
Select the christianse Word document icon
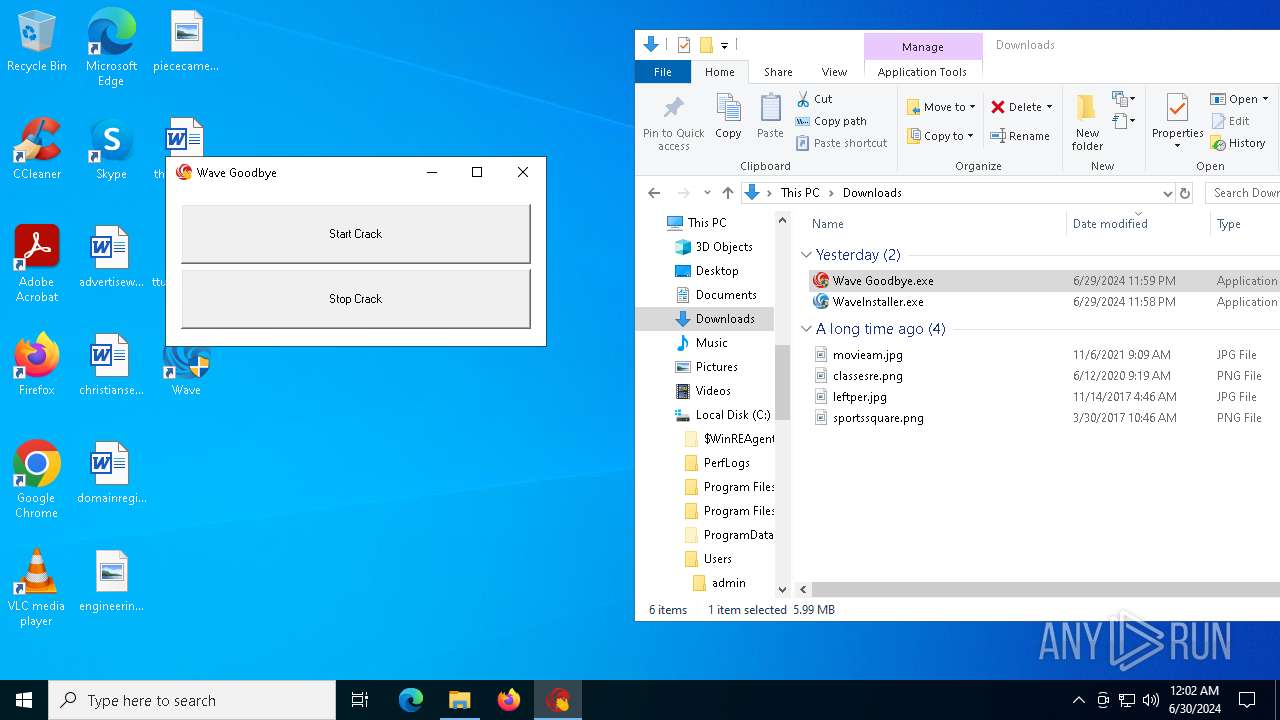111,365
